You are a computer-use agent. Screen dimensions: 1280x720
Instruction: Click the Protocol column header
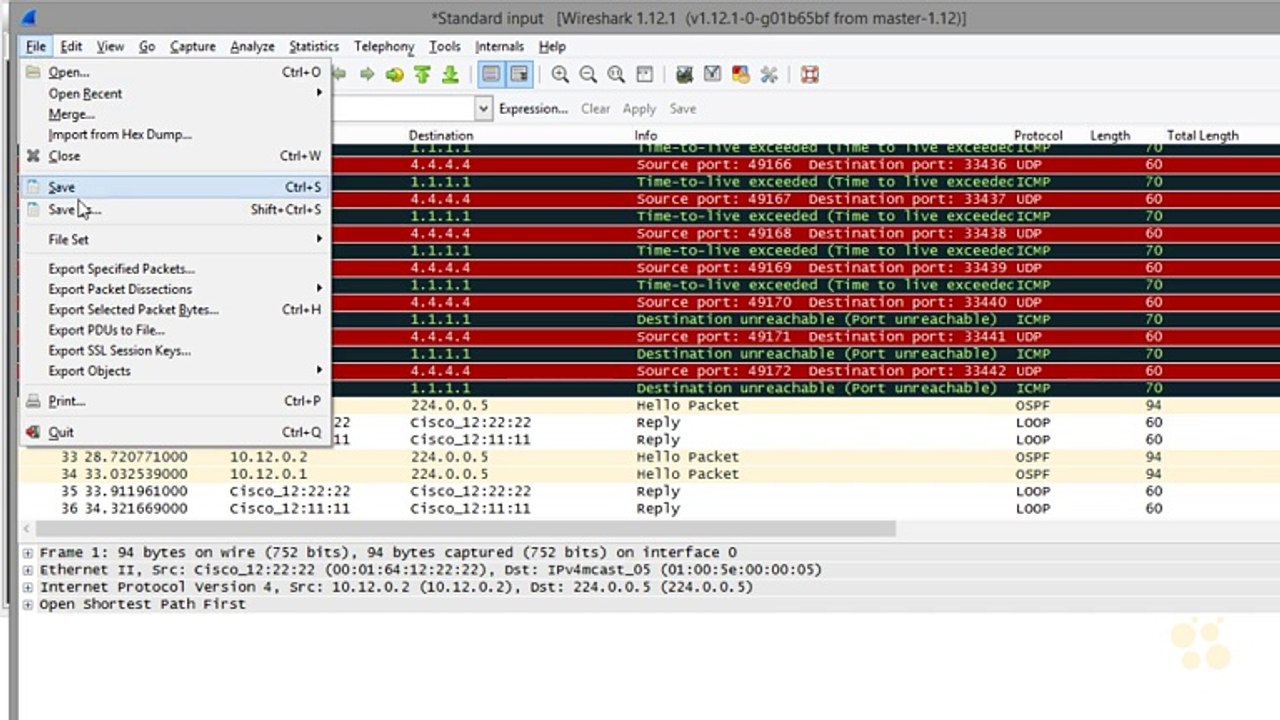[1038, 135]
